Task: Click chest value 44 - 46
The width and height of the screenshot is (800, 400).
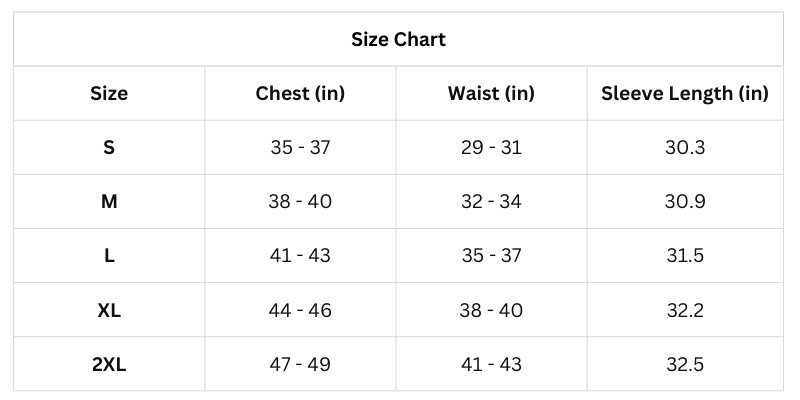Action: 300,310
